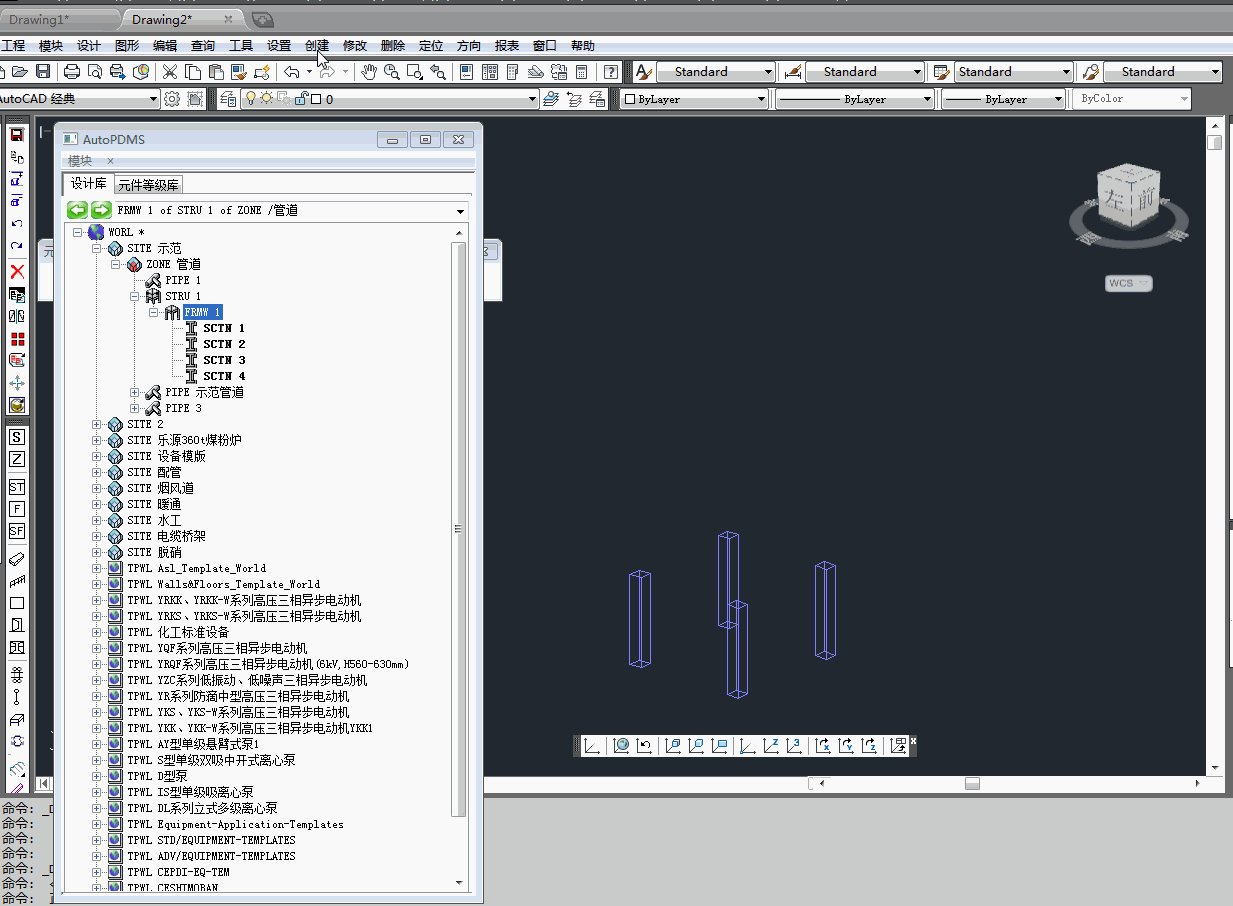The image size is (1233, 906).
Task: Open the Layer Properties Manager icon
Action: point(228,99)
